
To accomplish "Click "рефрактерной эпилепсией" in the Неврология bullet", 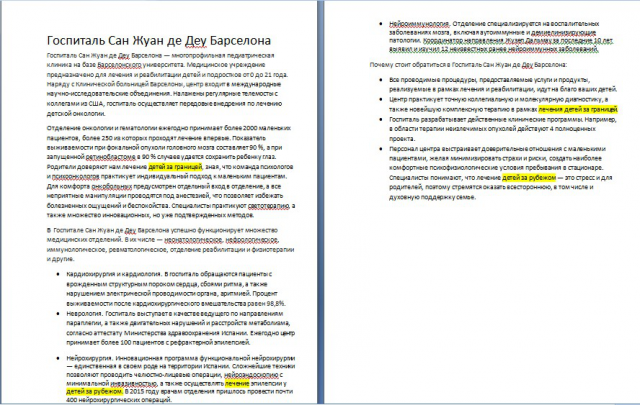I will pyautogui.click(x=210, y=343).
